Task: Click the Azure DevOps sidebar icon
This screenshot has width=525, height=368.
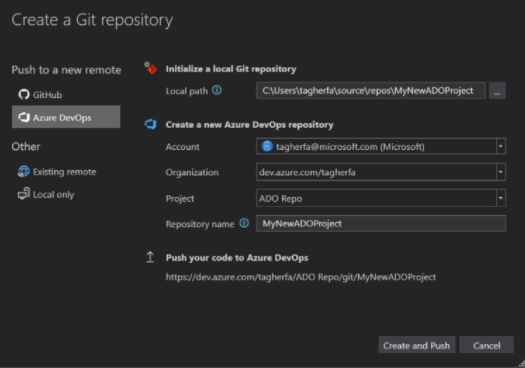Action: click(24, 117)
